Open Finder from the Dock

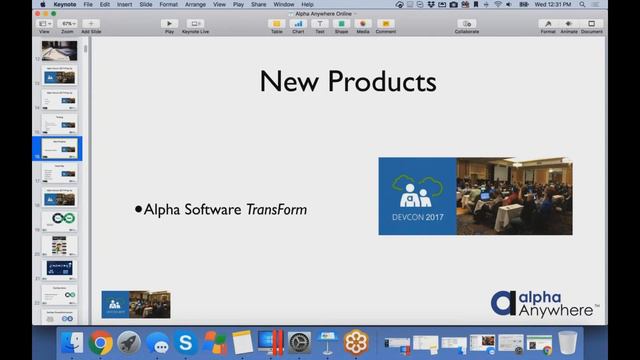[x=72, y=342]
